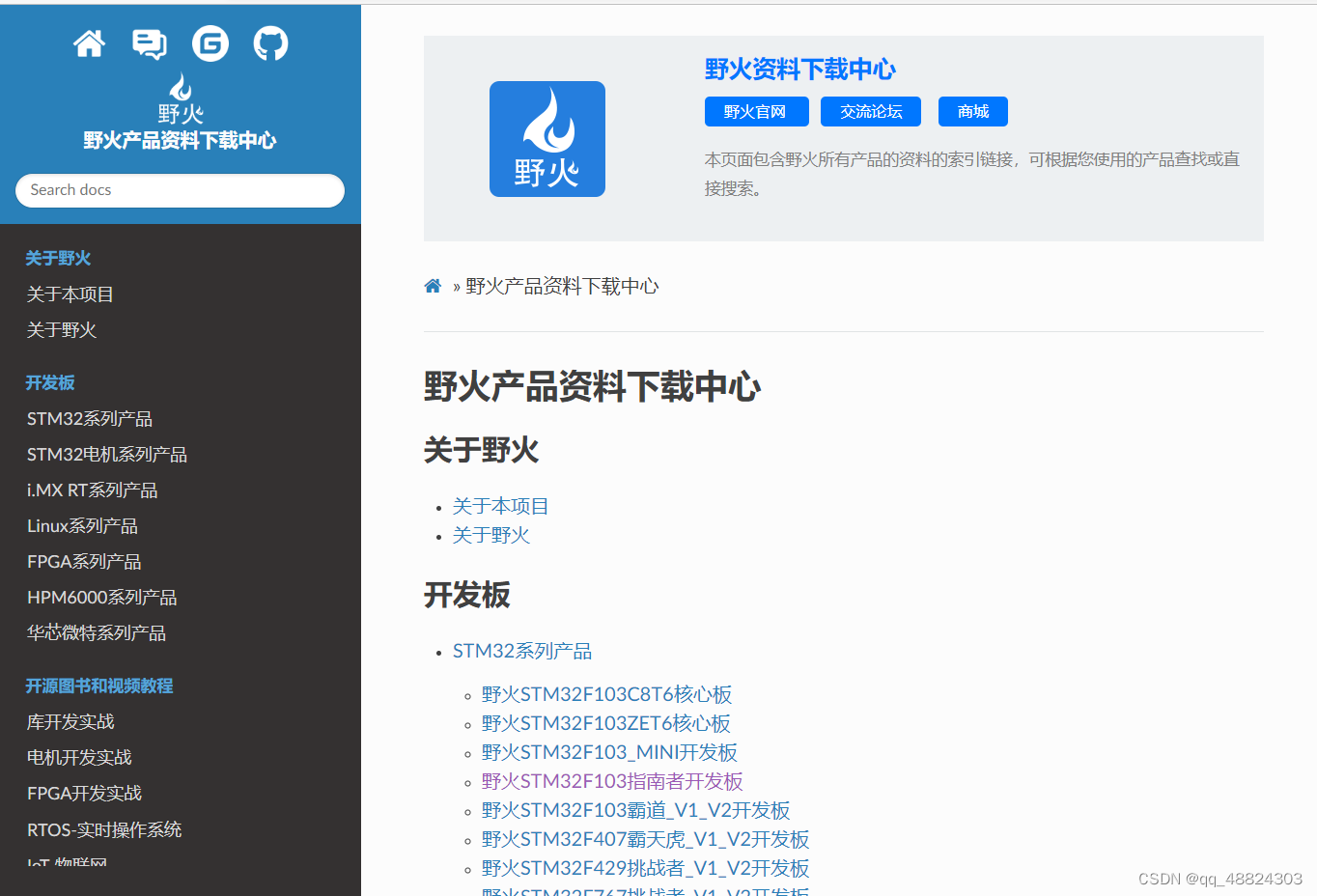The image size is (1317, 896).
Task: Click sidebar caption 关于野火
Action: coord(58,259)
